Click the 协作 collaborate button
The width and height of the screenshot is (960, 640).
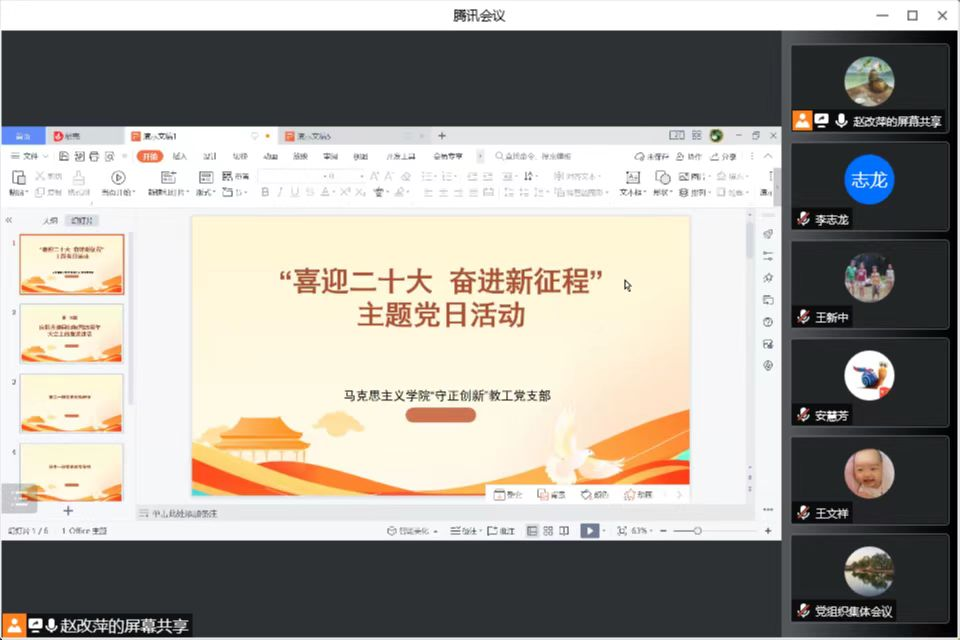689,156
